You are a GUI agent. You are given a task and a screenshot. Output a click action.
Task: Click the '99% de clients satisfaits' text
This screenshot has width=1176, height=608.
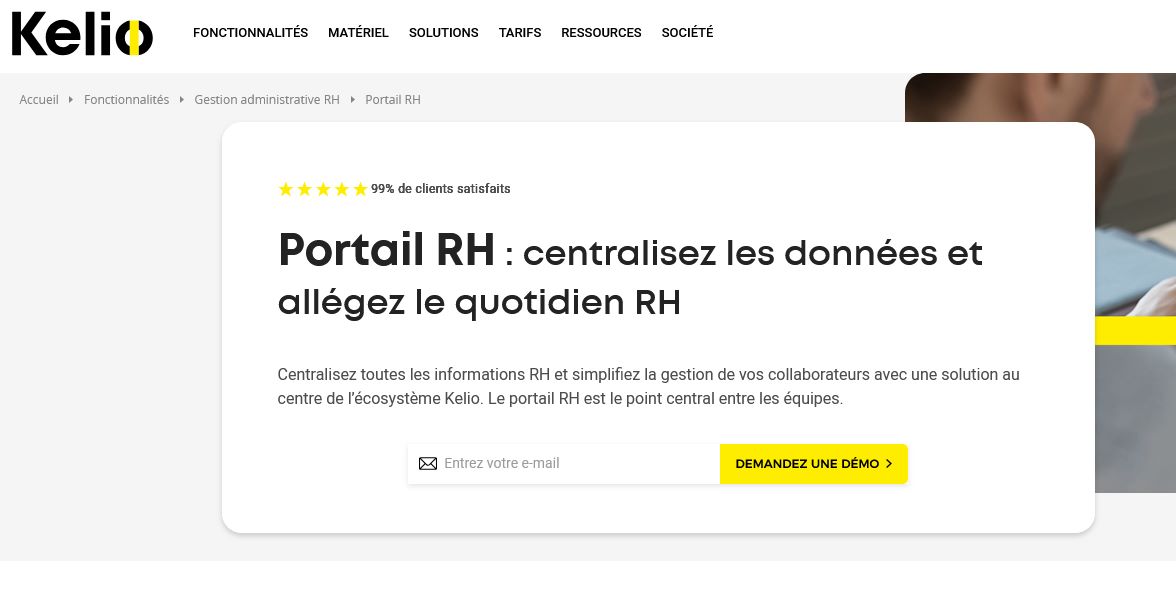click(x=440, y=189)
